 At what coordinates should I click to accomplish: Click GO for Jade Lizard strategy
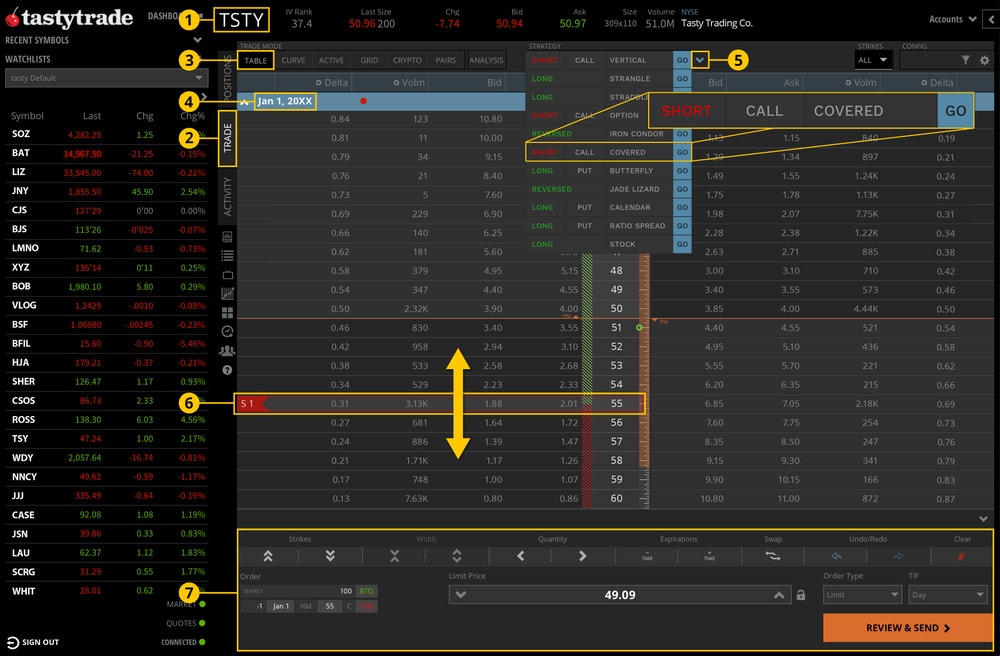pyautogui.click(x=682, y=189)
